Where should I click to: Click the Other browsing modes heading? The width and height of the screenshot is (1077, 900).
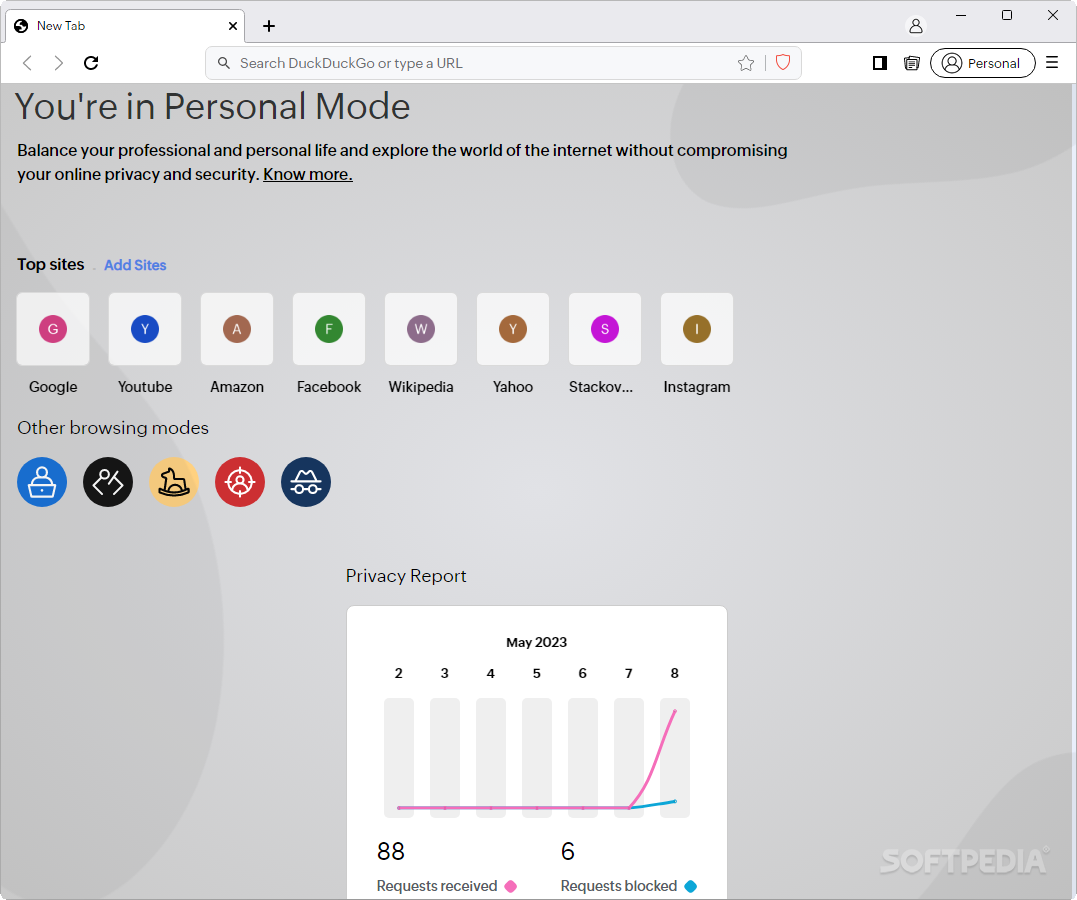tap(113, 428)
